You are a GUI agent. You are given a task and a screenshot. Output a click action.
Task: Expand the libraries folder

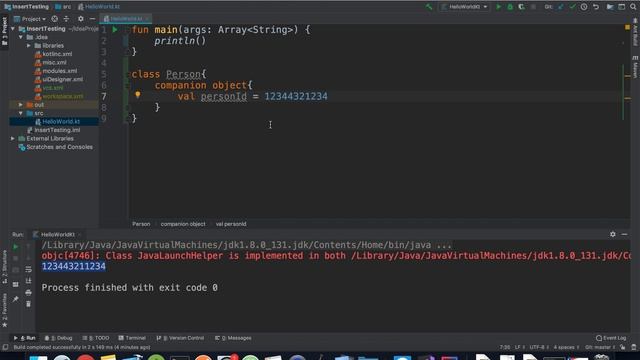point(29,46)
